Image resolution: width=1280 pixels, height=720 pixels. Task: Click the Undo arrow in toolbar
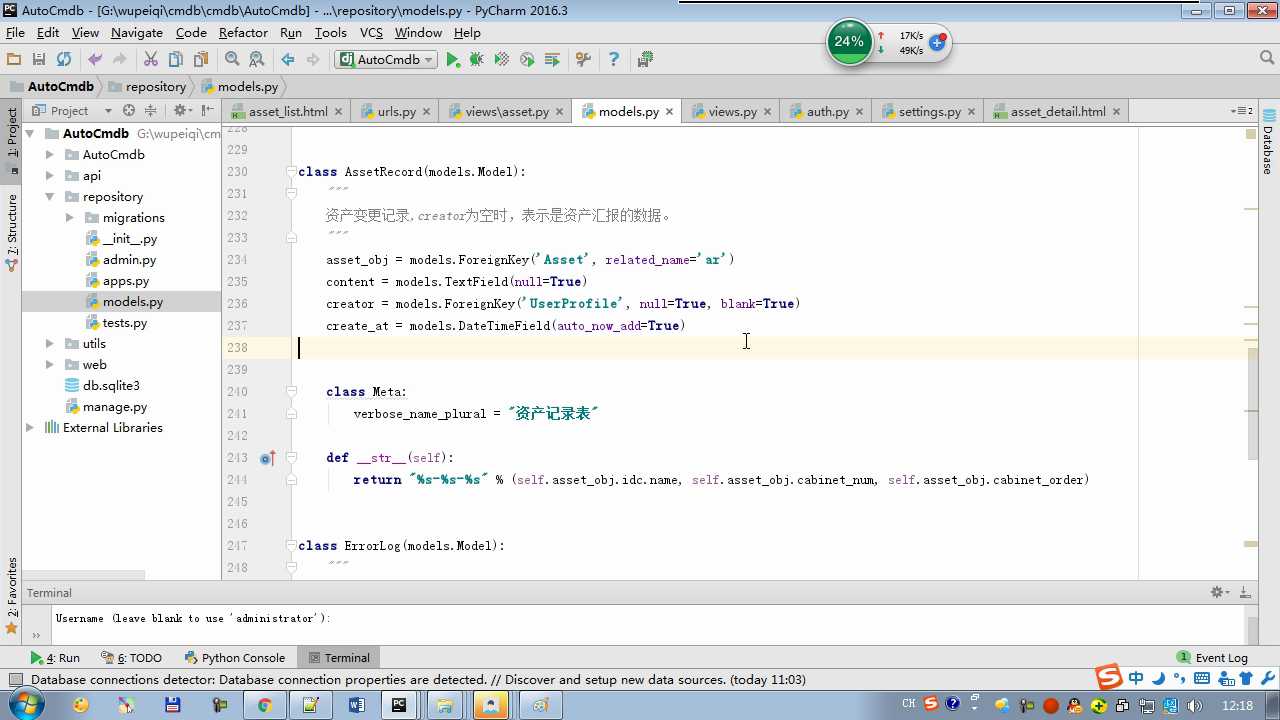tap(95, 60)
